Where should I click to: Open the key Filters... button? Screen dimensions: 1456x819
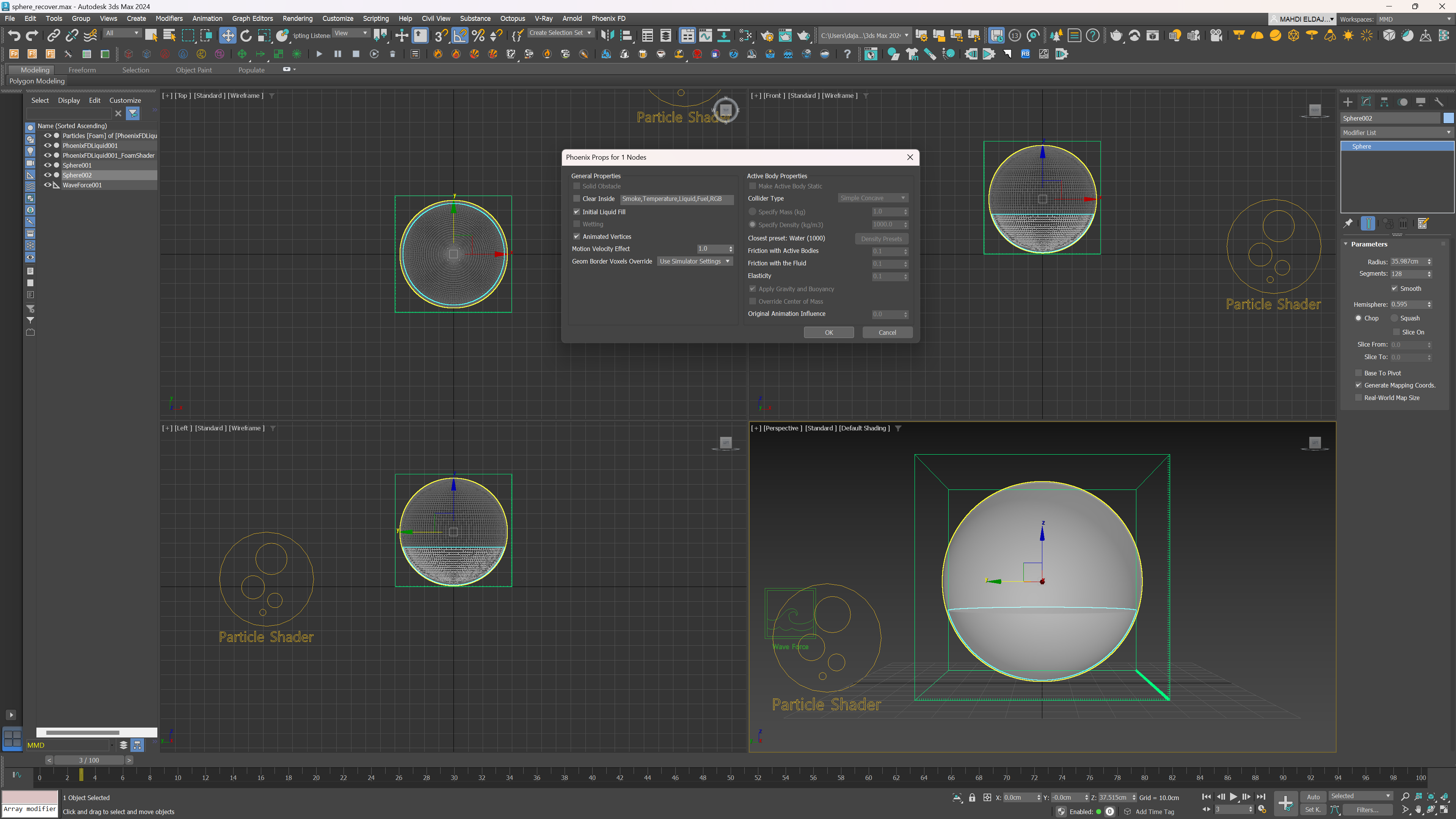tap(1368, 810)
